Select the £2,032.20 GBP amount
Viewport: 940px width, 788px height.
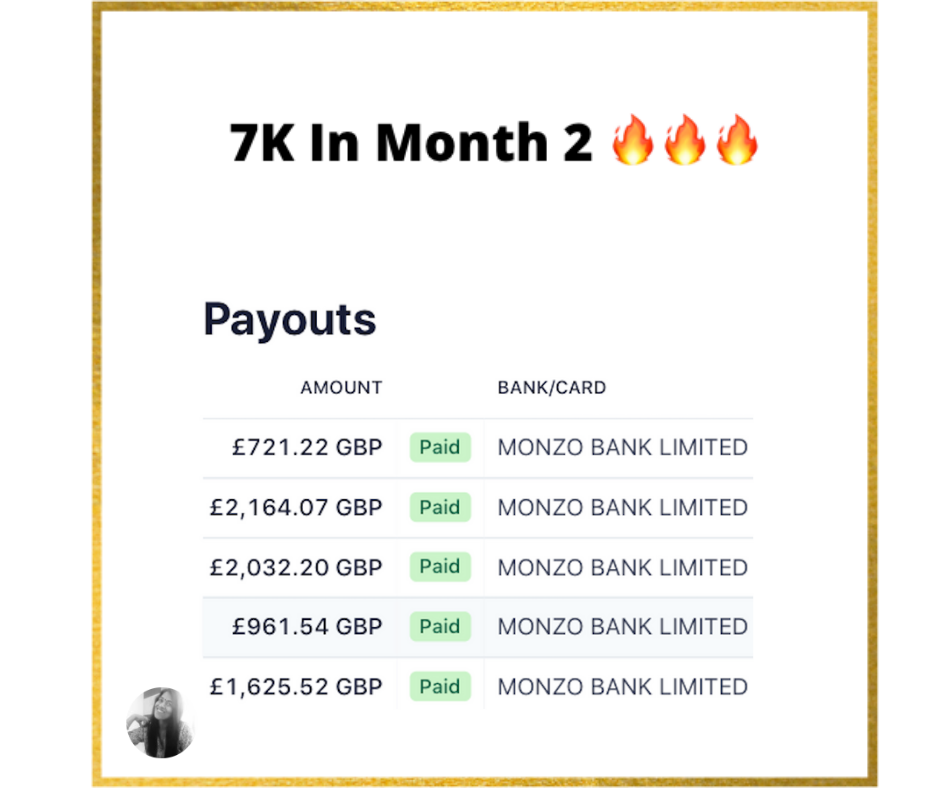296,567
